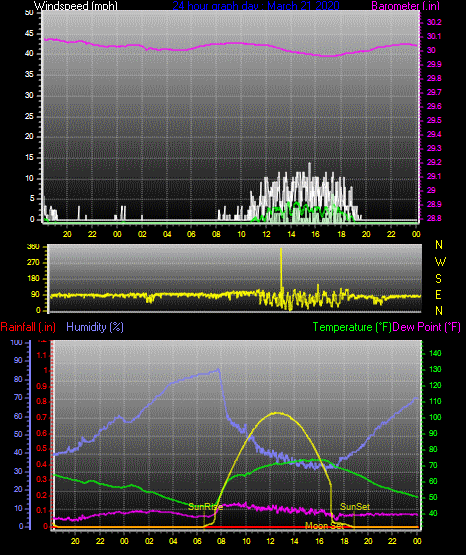
Task: Click the 'Moon Set' marker label
Action: click(324, 526)
